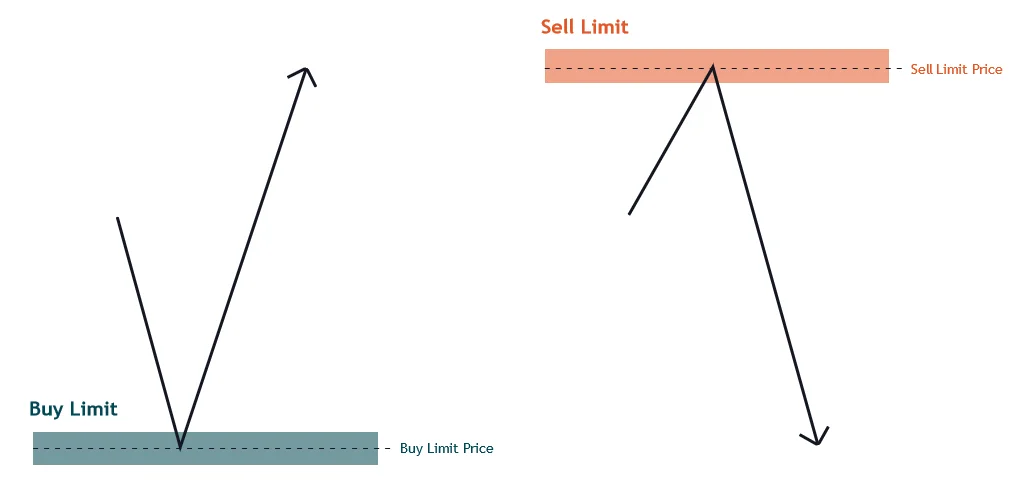Select the teal "Buy Limit" heading
The image size is (1025, 495).
pos(73,409)
